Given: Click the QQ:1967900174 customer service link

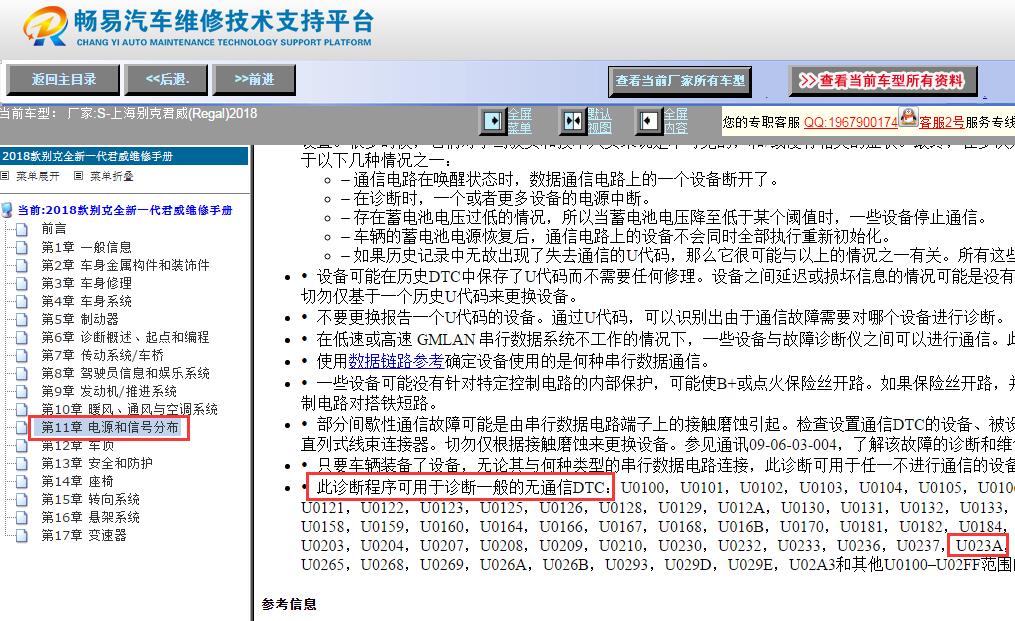Looking at the screenshot, I should (x=851, y=122).
